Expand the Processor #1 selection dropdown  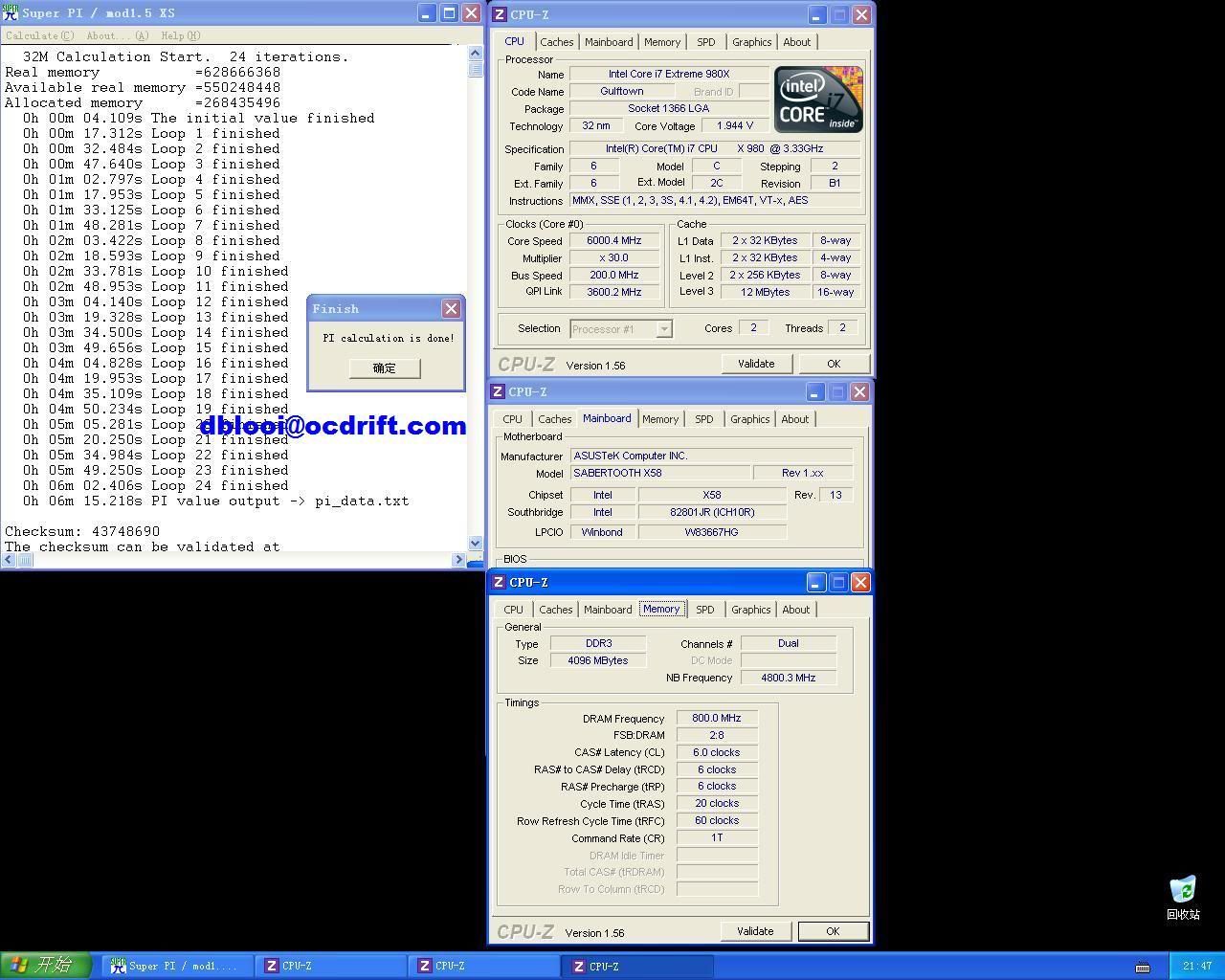click(664, 329)
